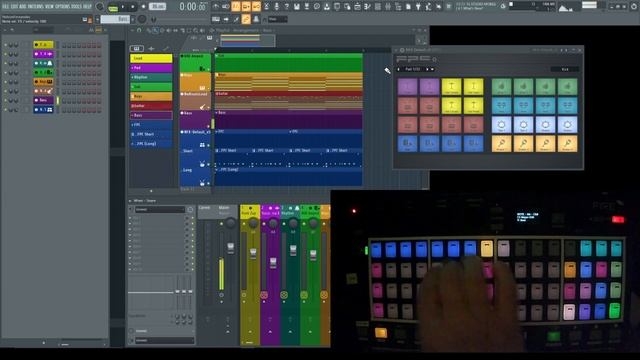Click the transport play button

point(123,7)
